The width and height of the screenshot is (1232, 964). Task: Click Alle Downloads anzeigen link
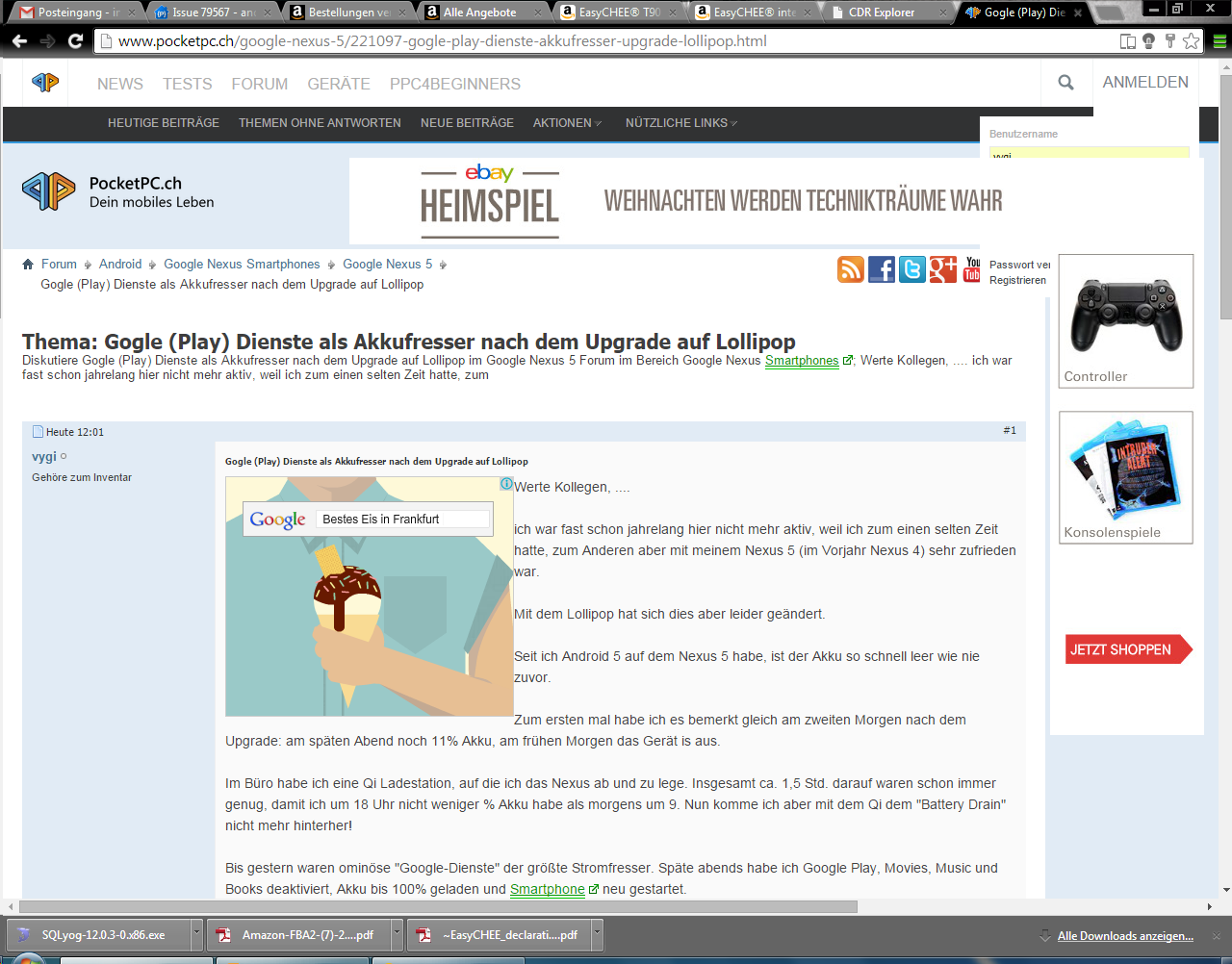(x=1125, y=936)
